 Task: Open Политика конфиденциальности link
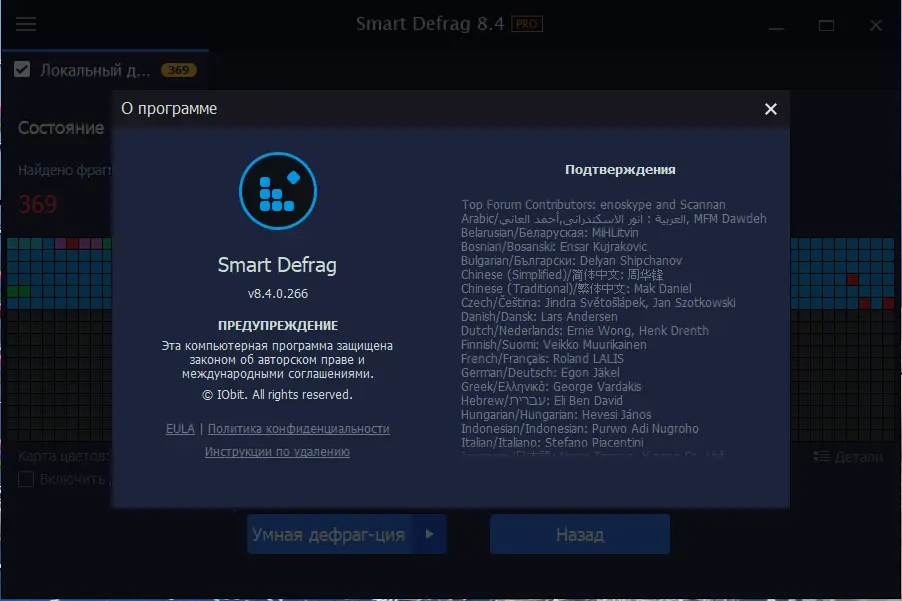[299, 428]
